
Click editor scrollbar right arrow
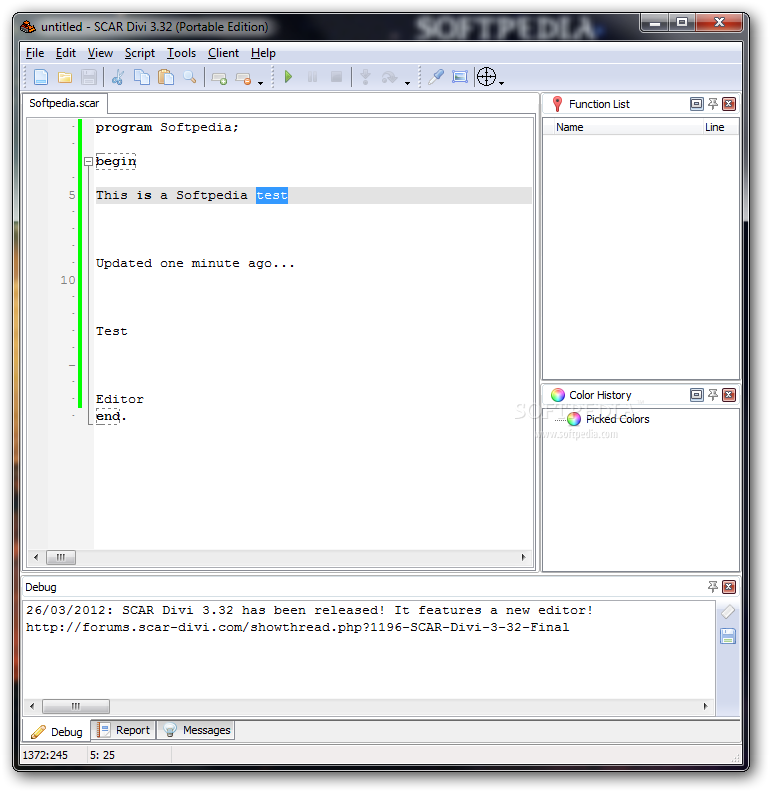point(524,558)
